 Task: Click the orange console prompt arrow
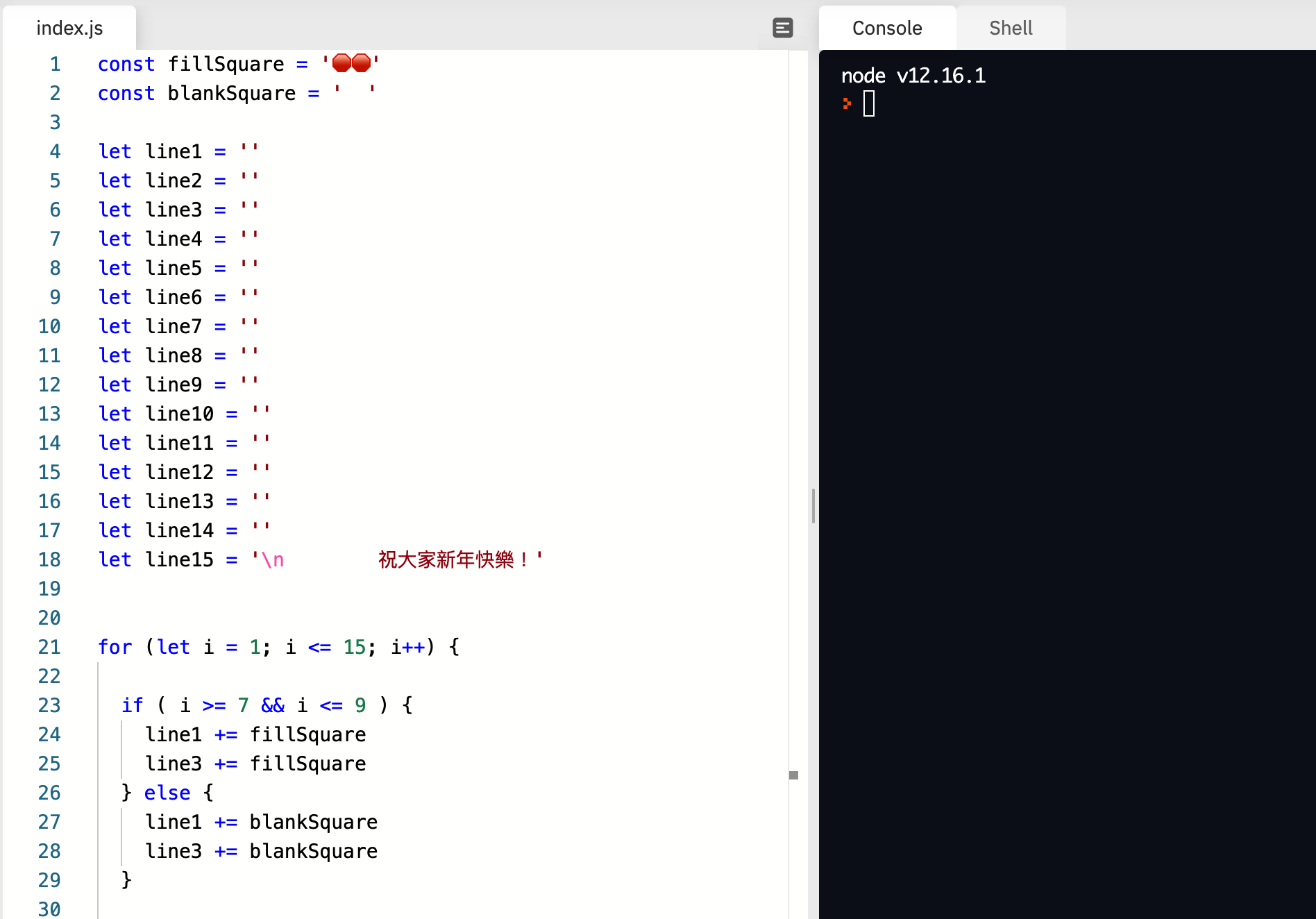pos(847,104)
